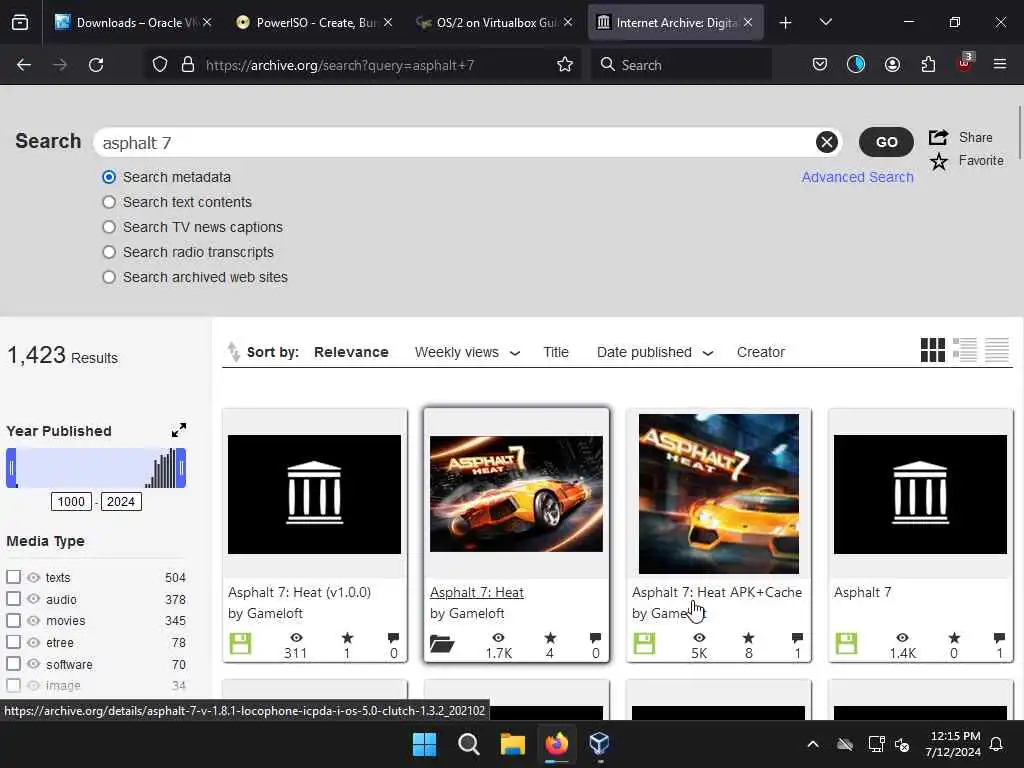Expand the Year Published histogram
This screenshot has height=768, width=1024.
pos(178,430)
